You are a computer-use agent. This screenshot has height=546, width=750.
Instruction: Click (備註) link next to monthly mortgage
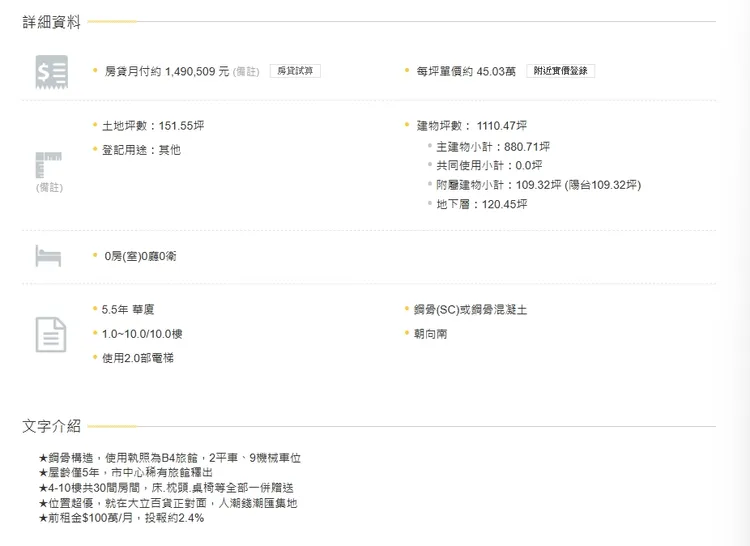click(247, 72)
